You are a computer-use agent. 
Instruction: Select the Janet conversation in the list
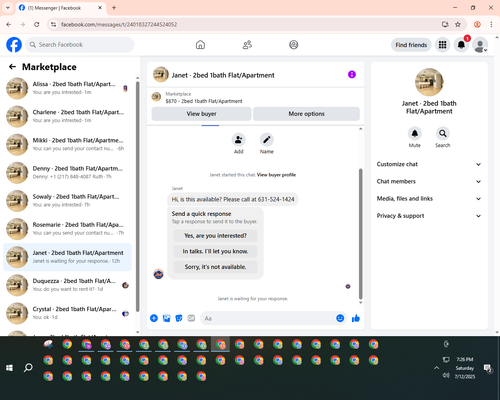(x=67, y=257)
